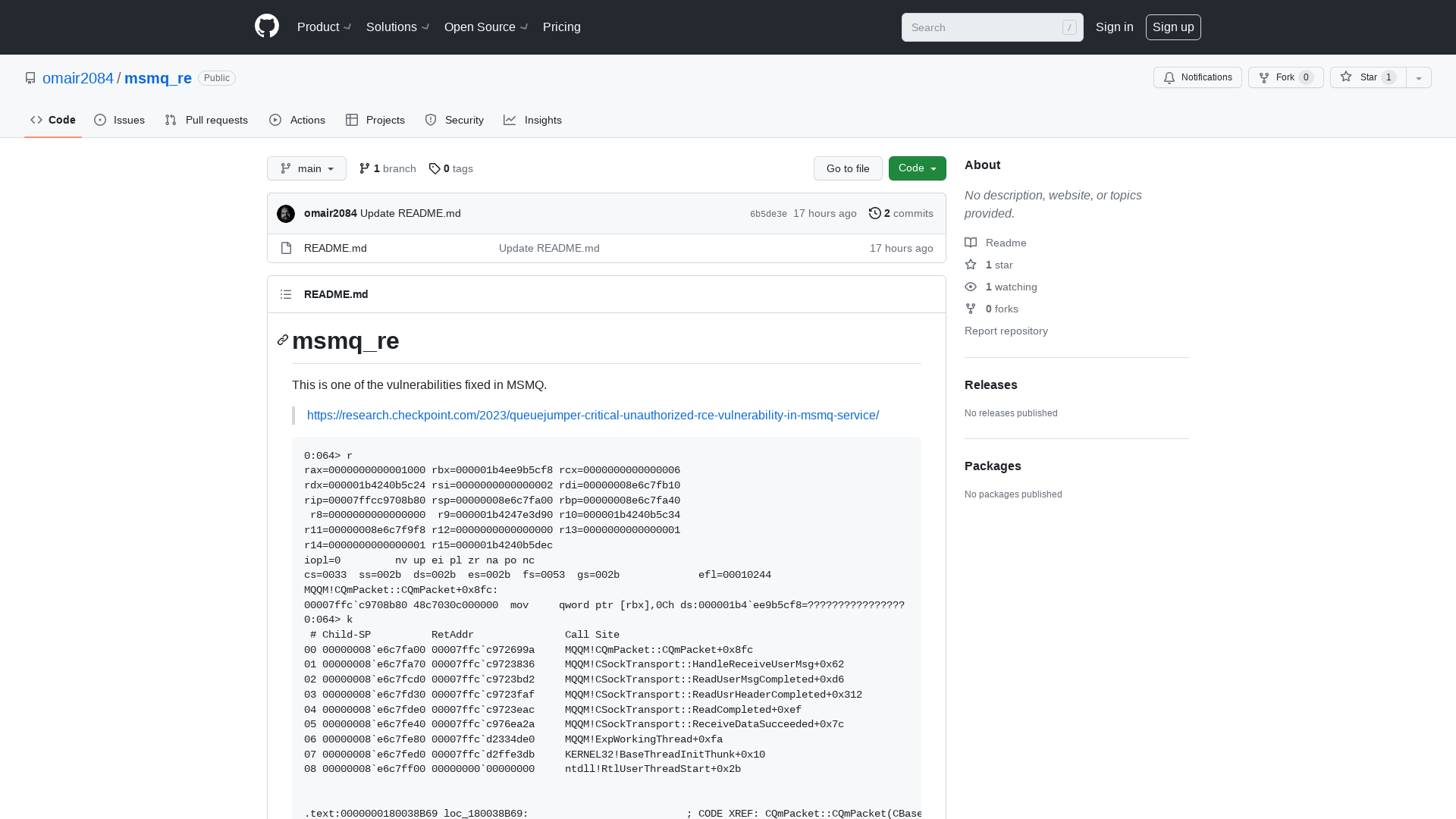This screenshot has width=1456, height=819.
Task: View the 1 watching link
Action: pyautogui.click(x=1001, y=287)
